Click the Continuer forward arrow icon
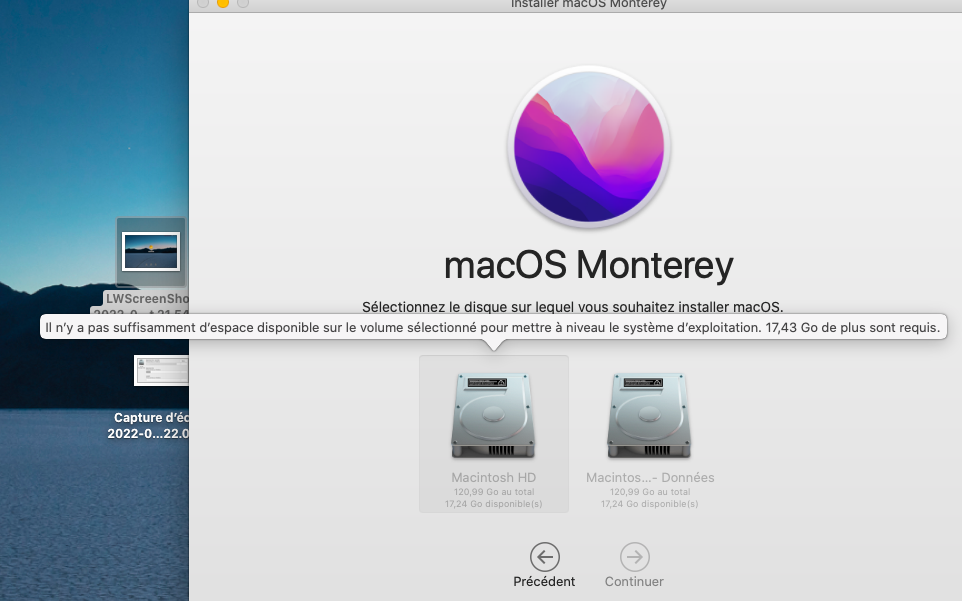Image resolution: width=962 pixels, height=601 pixels. (634, 557)
